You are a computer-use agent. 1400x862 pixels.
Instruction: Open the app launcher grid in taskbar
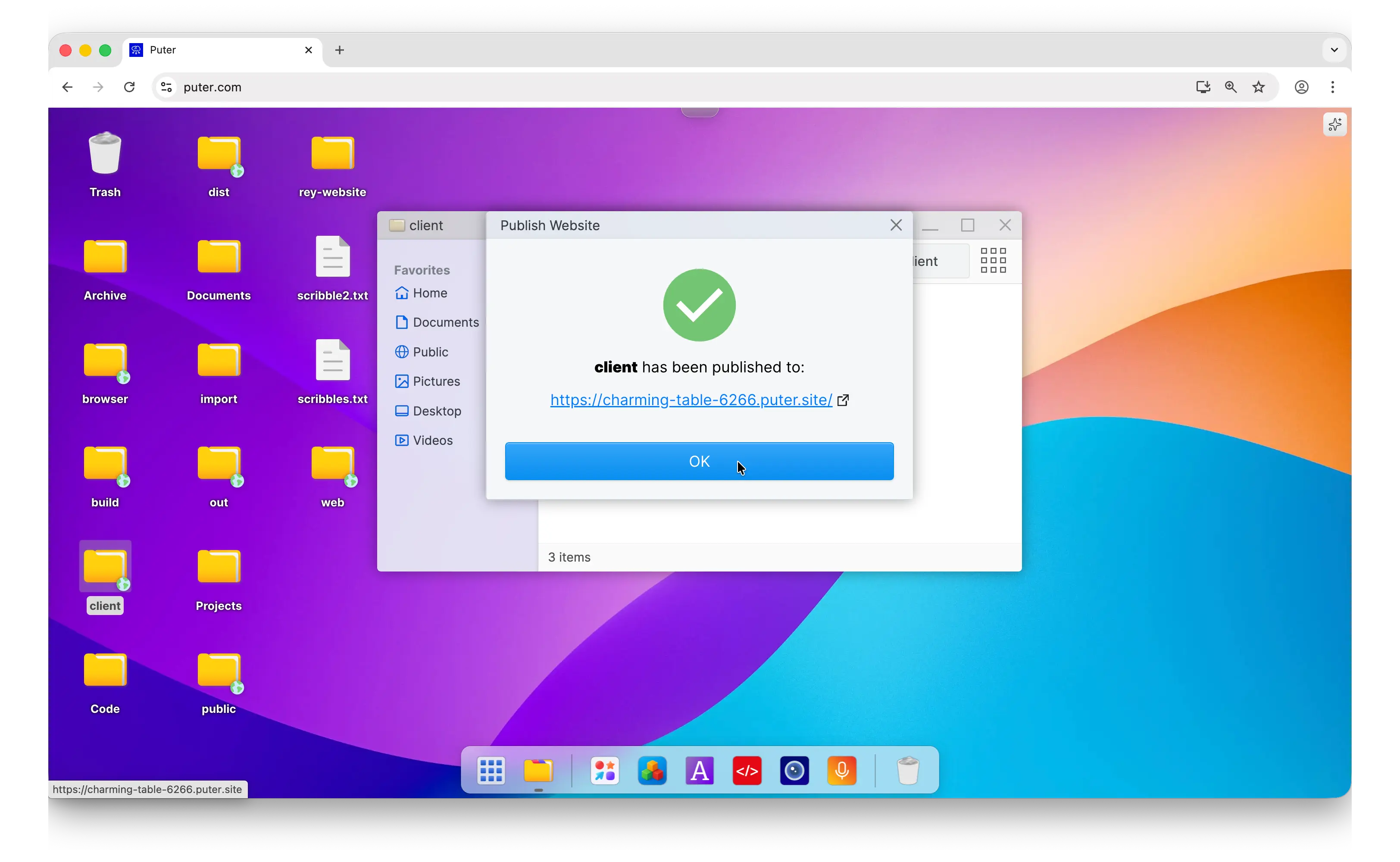491,771
